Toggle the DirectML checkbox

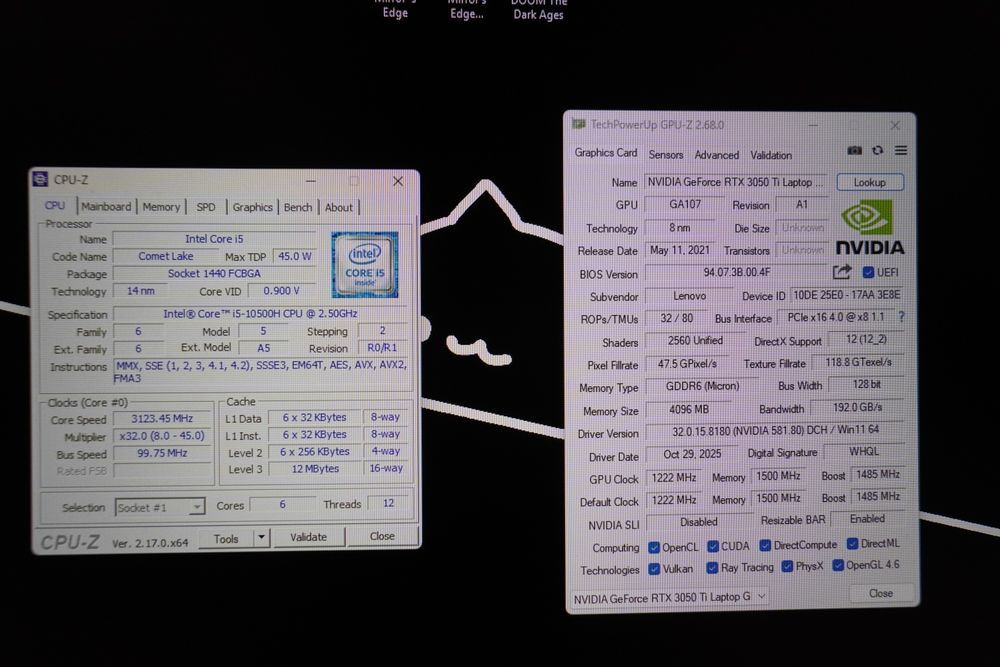852,544
